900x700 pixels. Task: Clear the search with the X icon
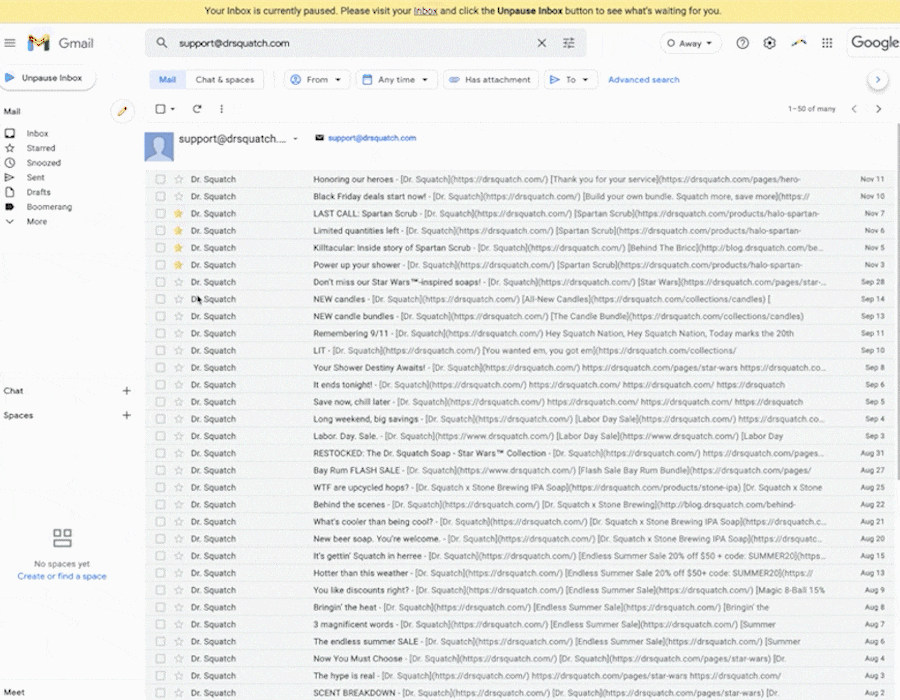click(x=541, y=43)
